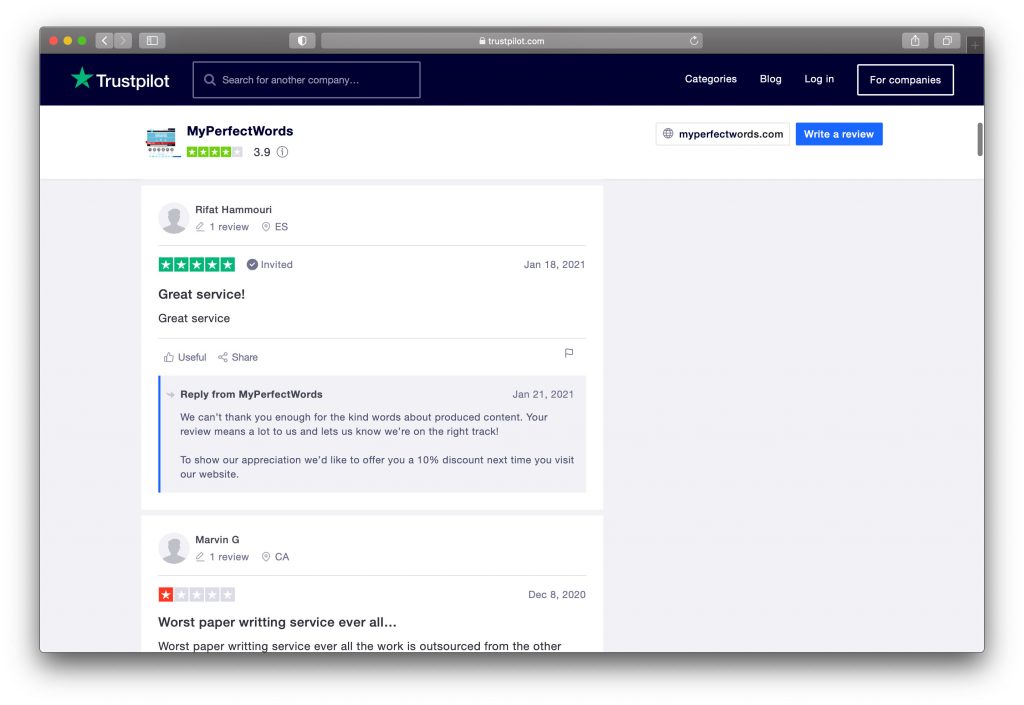The height and width of the screenshot is (705, 1024).
Task: Open 'Worst paper writting service ever all...' title
Action: pyautogui.click(x=277, y=622)
